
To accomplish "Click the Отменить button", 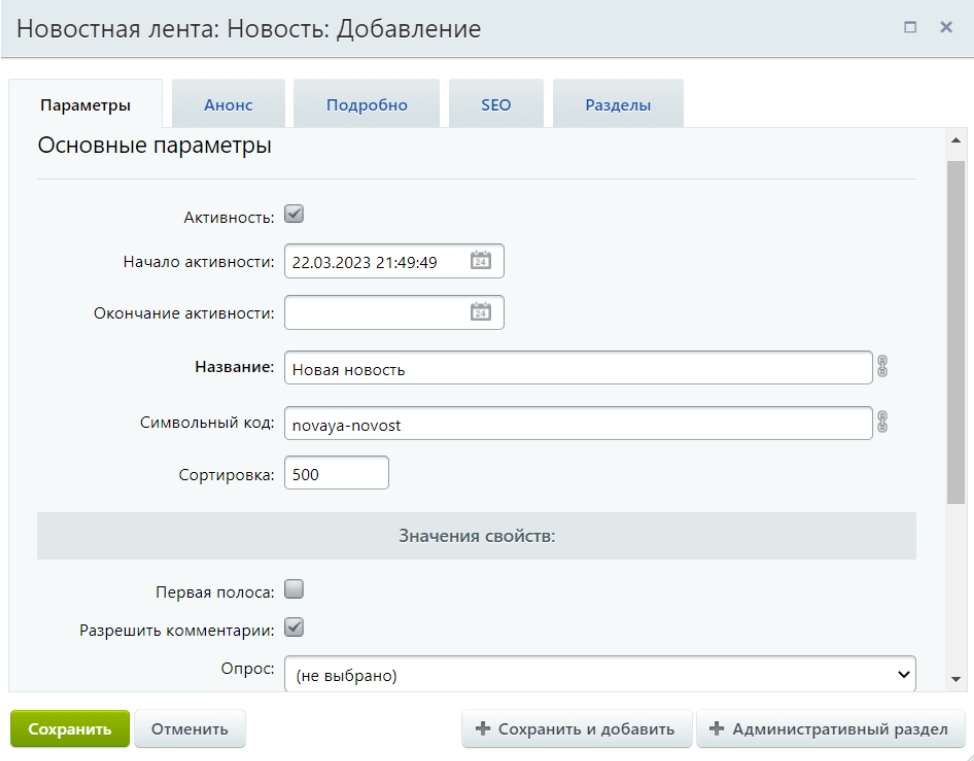I will 189,729.
